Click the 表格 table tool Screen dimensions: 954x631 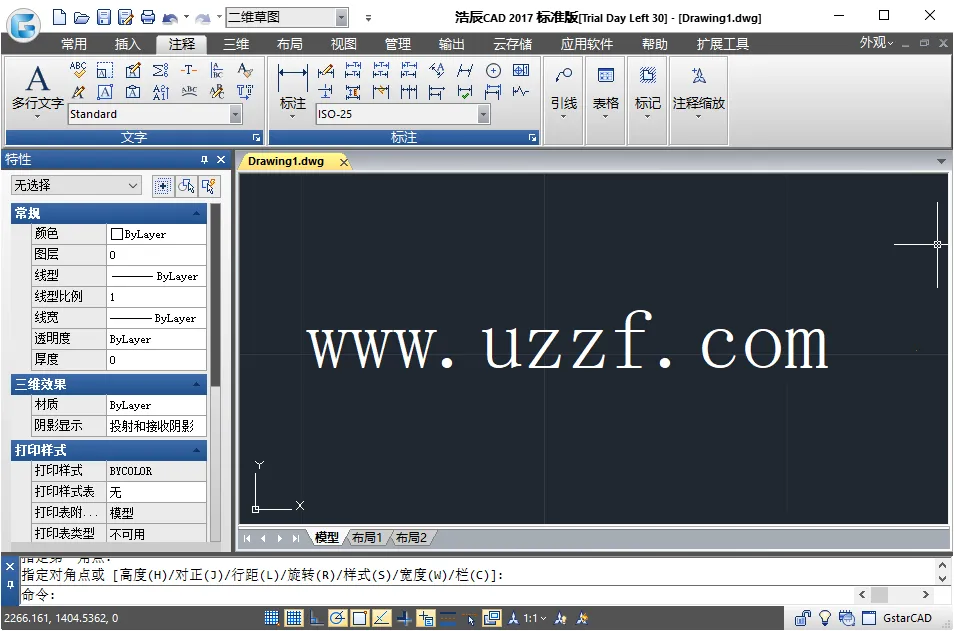(605, 88)
